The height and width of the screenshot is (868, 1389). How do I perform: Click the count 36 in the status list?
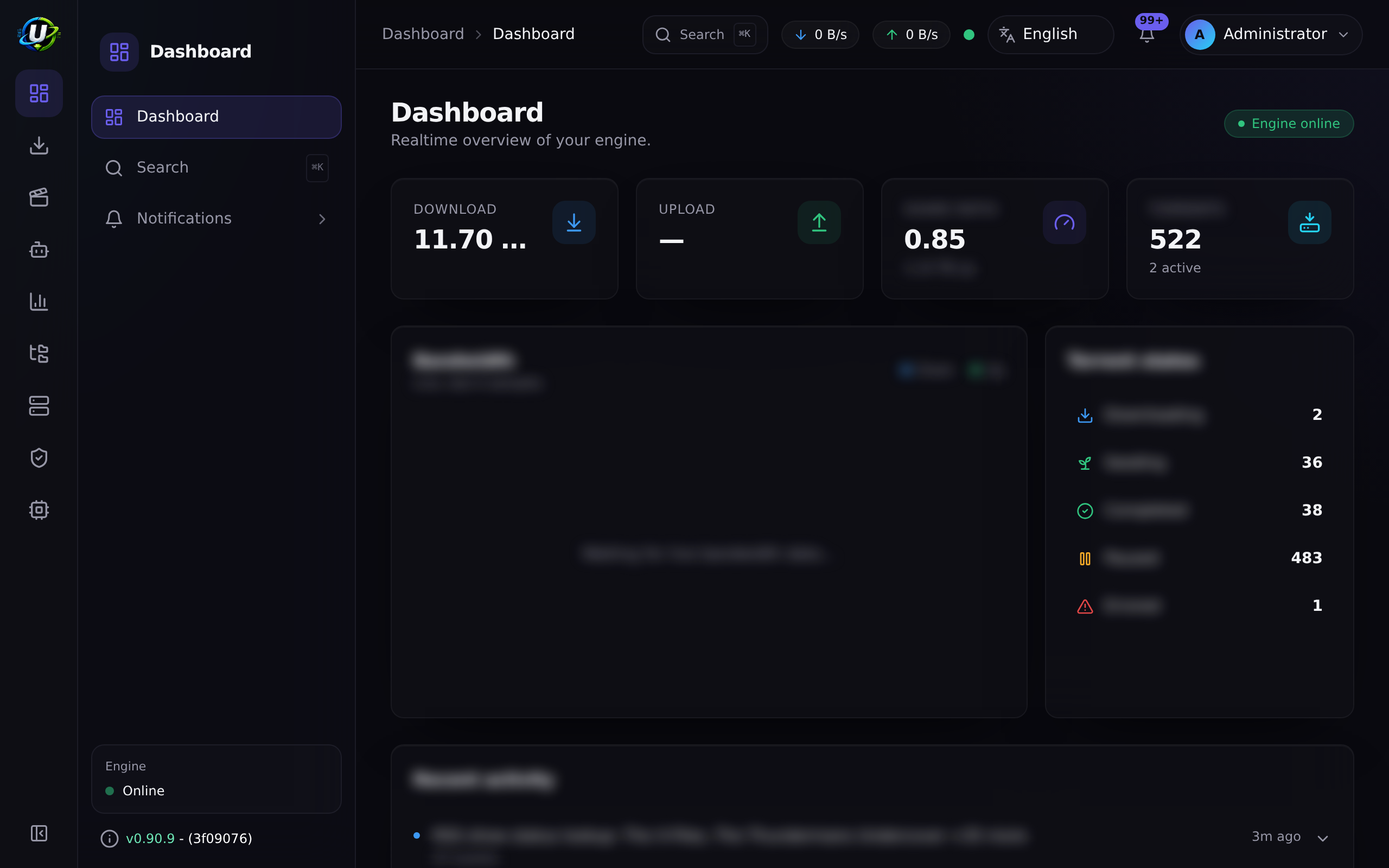(1311, 463)
